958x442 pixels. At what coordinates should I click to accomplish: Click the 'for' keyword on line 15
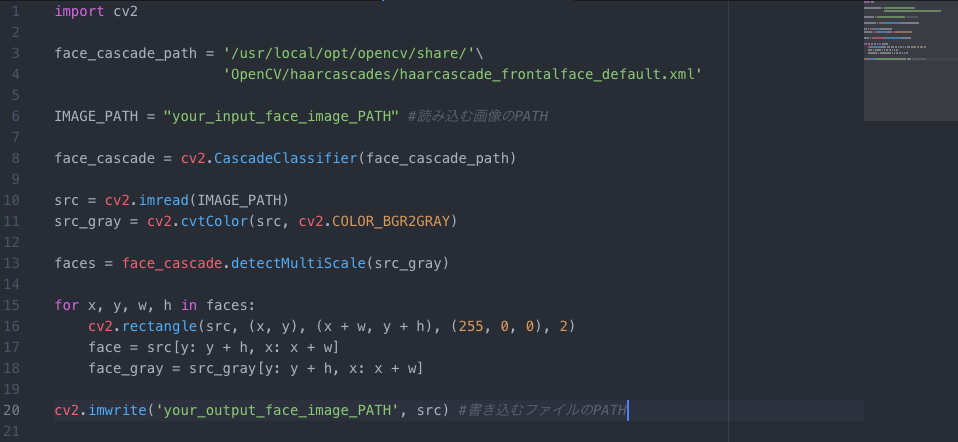tap(67, 305)
